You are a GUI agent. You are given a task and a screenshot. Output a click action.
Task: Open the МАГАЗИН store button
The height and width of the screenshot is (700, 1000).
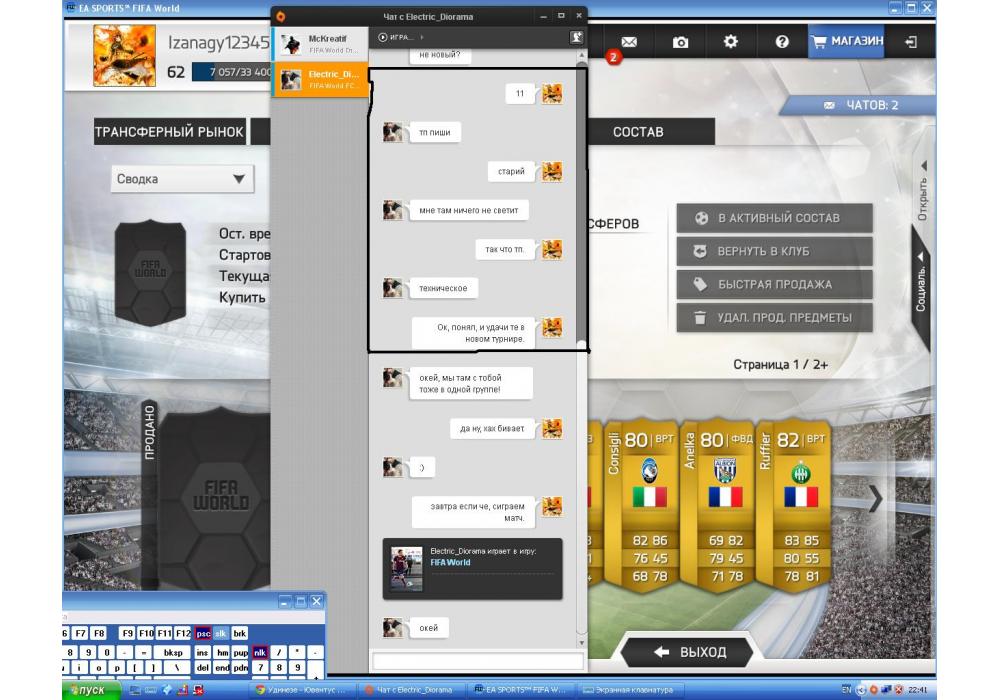click(846, 41)
